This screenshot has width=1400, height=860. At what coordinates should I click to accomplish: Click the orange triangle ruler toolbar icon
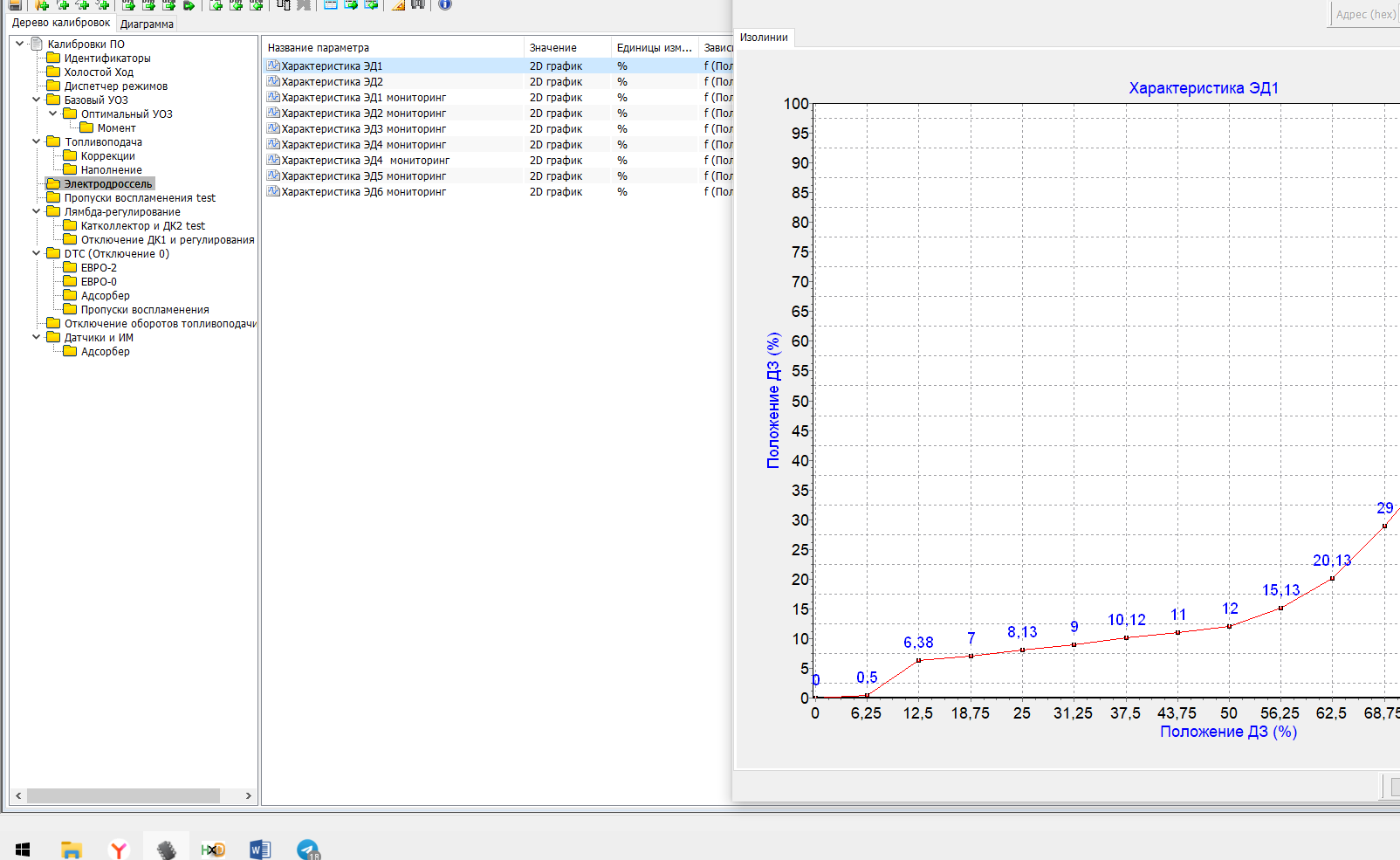[398, 4]
